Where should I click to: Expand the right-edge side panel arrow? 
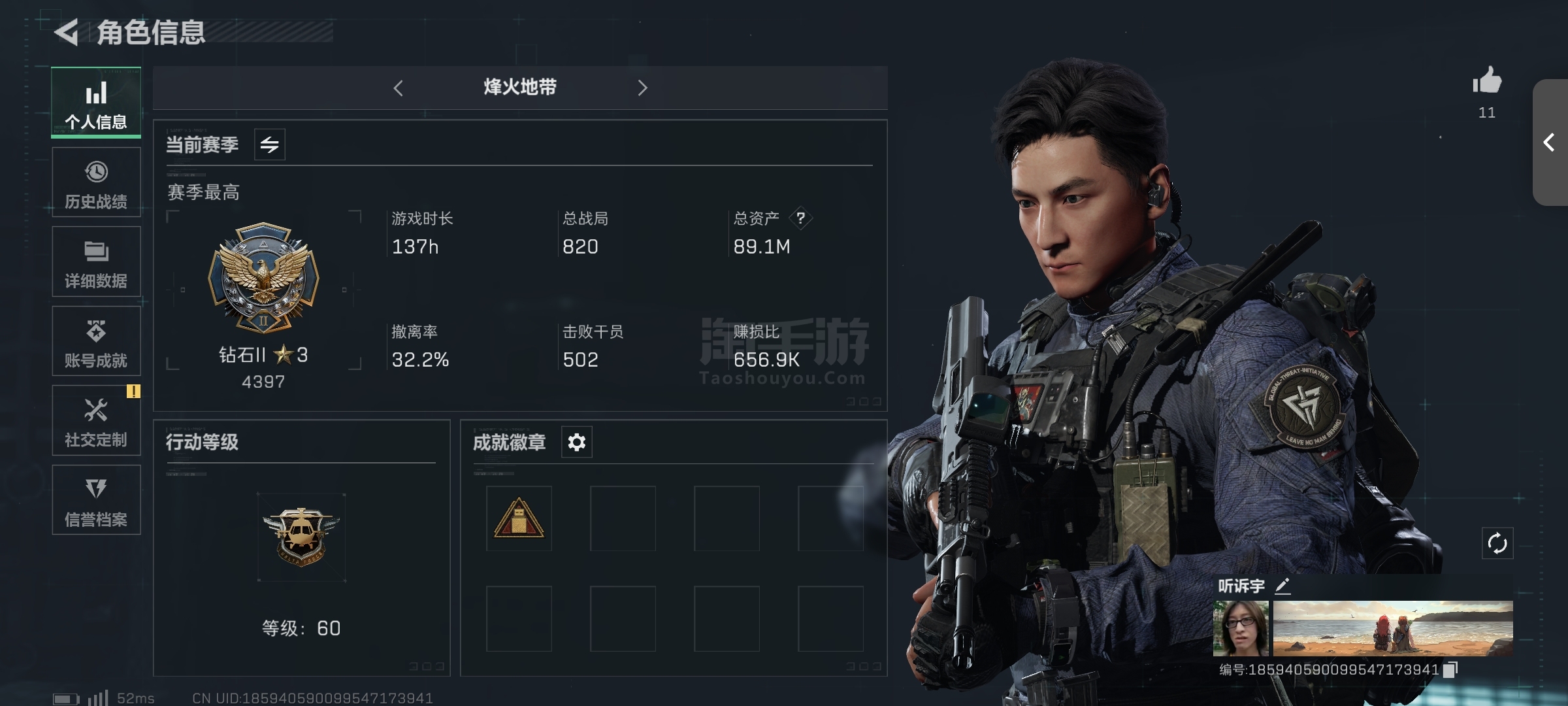point(1550,143)
